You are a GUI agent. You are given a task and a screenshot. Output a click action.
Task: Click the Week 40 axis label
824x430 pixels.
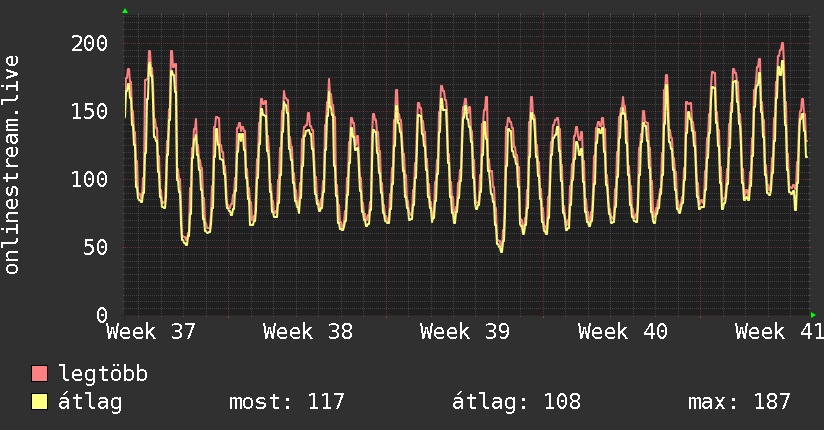[623, 332]
